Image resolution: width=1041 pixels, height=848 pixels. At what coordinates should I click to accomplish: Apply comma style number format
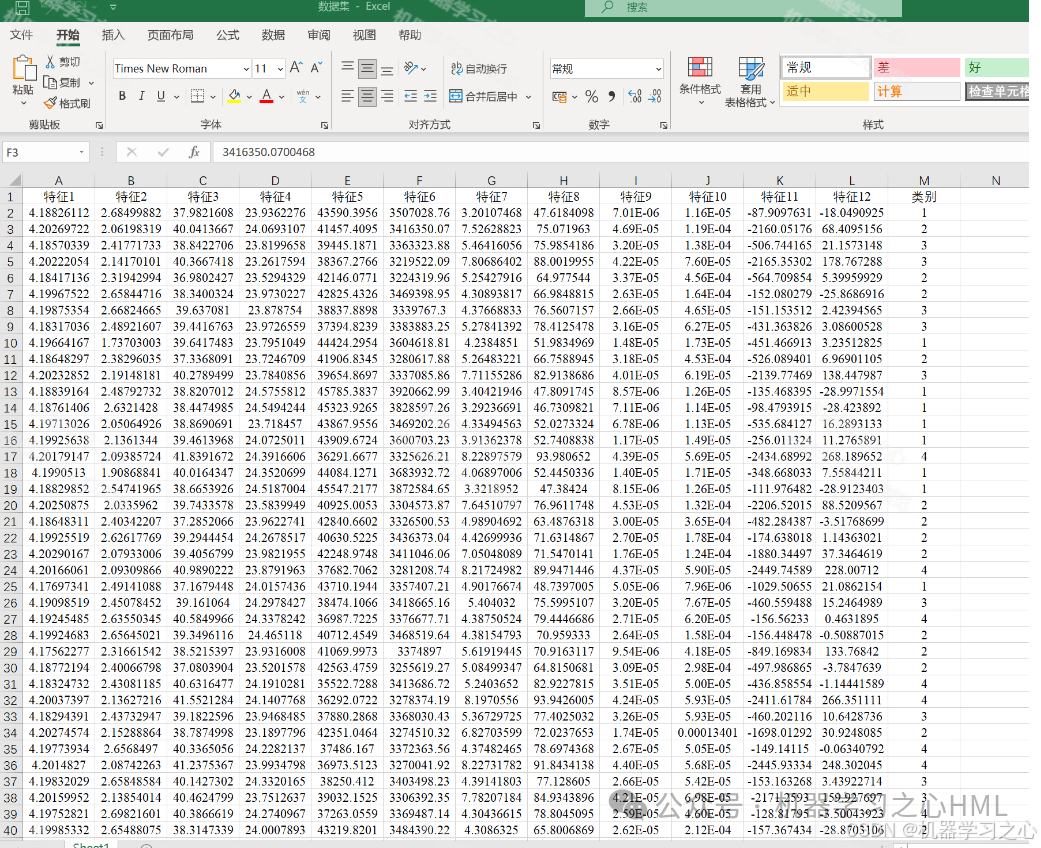[611, 97]
